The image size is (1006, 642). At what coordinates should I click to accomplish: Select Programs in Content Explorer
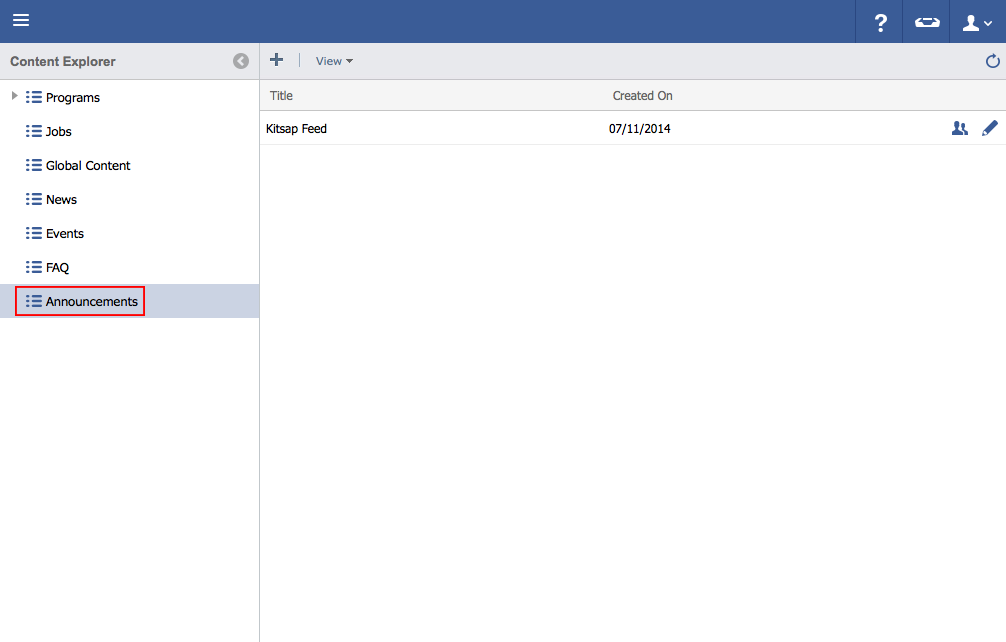[72, 98]
